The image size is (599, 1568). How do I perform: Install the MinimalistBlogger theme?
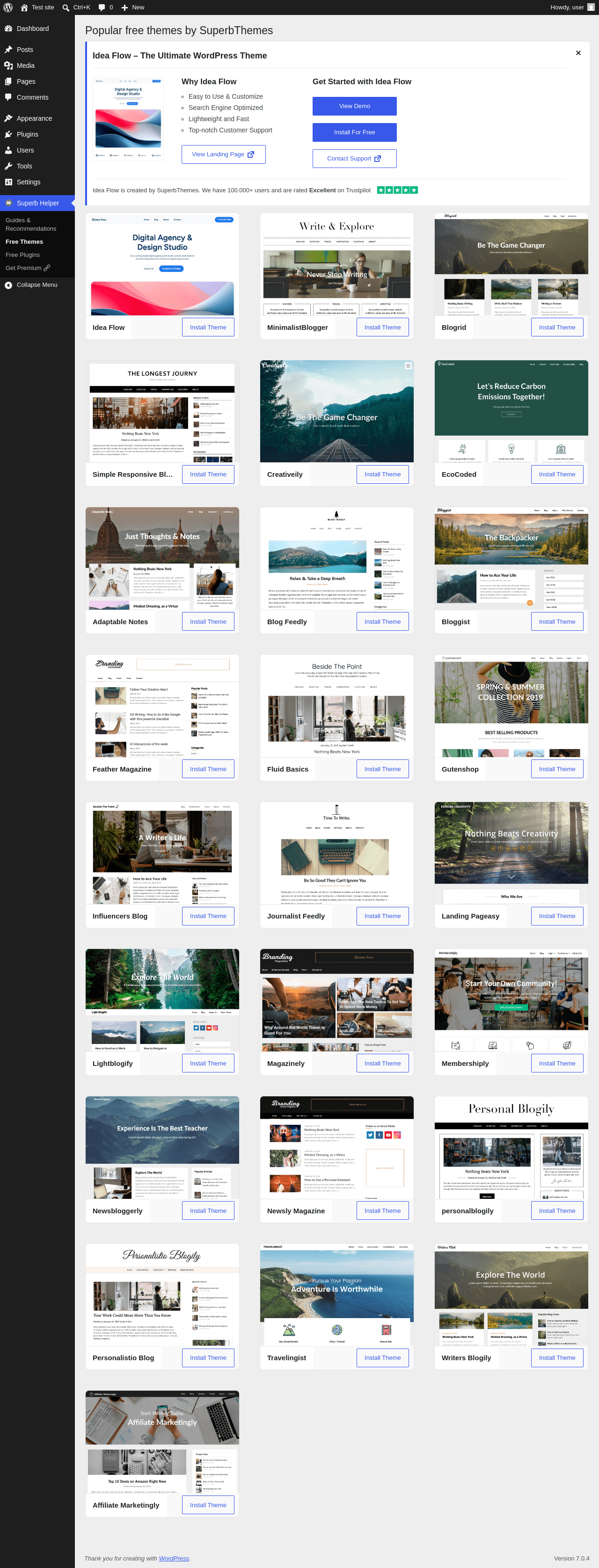click(382, 328)
